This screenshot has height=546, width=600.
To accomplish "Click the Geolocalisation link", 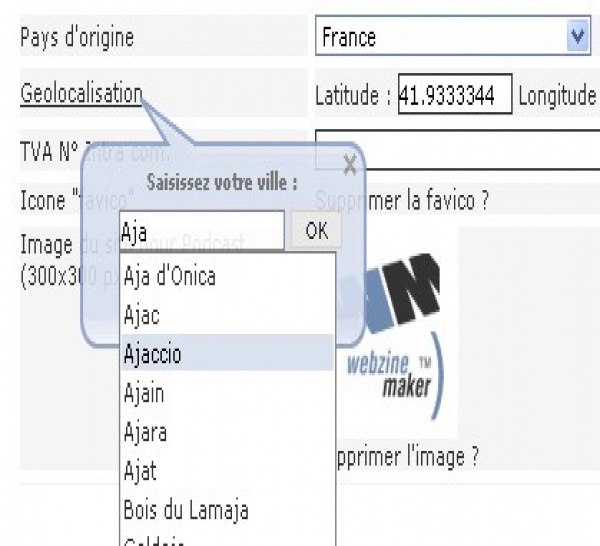I will [81, 94].
